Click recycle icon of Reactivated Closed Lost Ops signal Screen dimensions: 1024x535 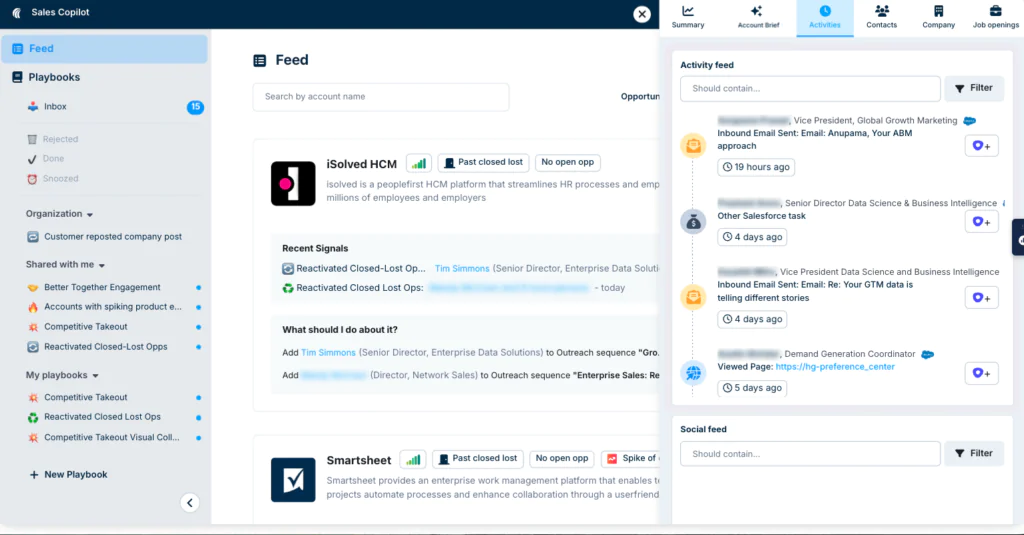[288, 288]
